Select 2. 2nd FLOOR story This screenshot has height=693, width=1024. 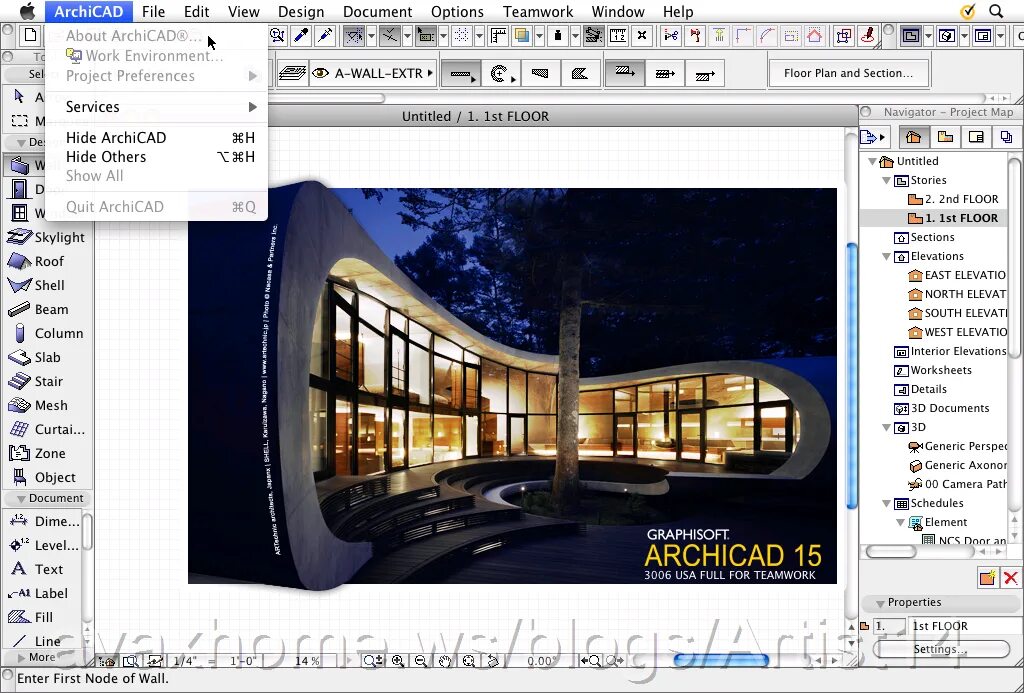pyautogui.click(x=953, y=199)
